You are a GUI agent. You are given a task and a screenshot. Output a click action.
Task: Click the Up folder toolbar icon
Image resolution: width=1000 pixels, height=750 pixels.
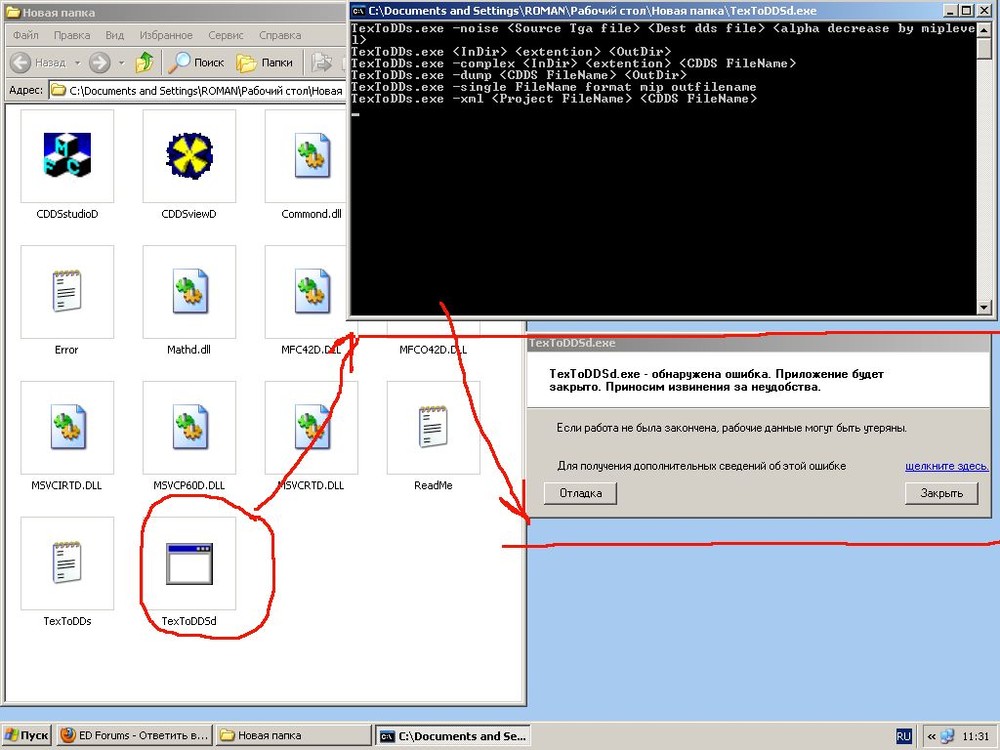[x=145, y=62]
